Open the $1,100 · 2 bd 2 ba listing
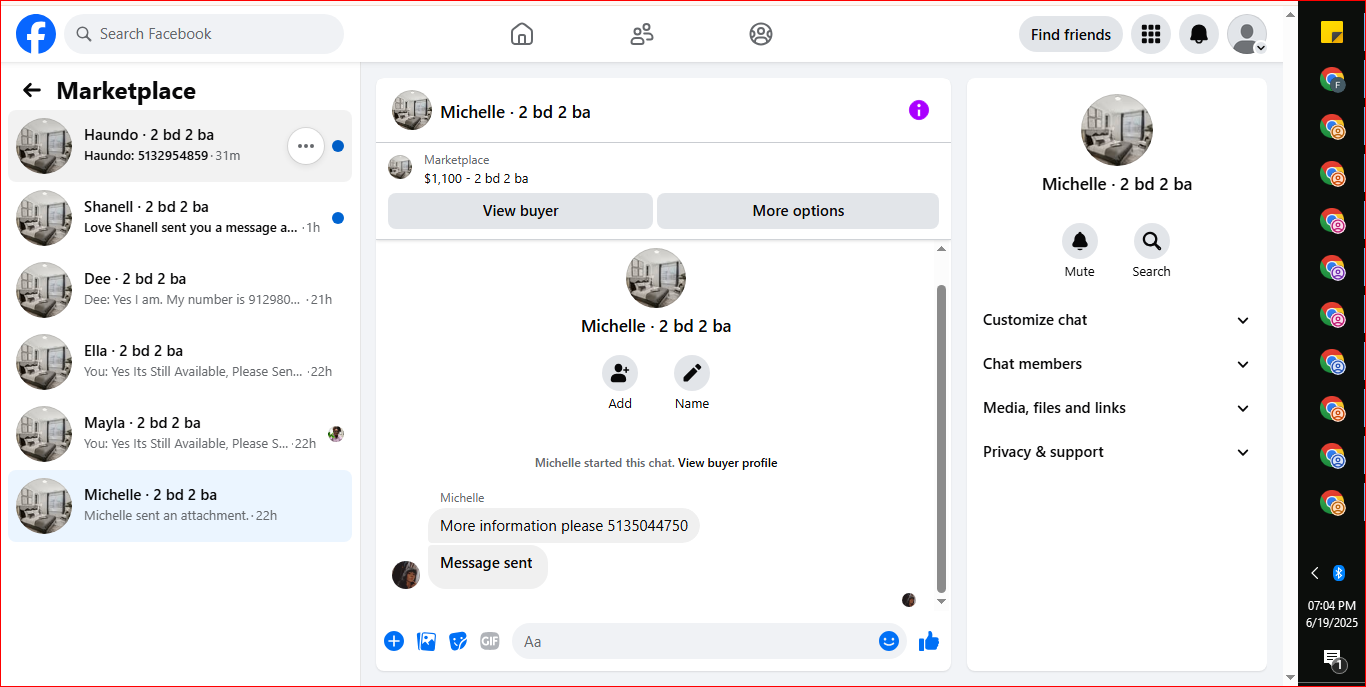 point(476,179)
